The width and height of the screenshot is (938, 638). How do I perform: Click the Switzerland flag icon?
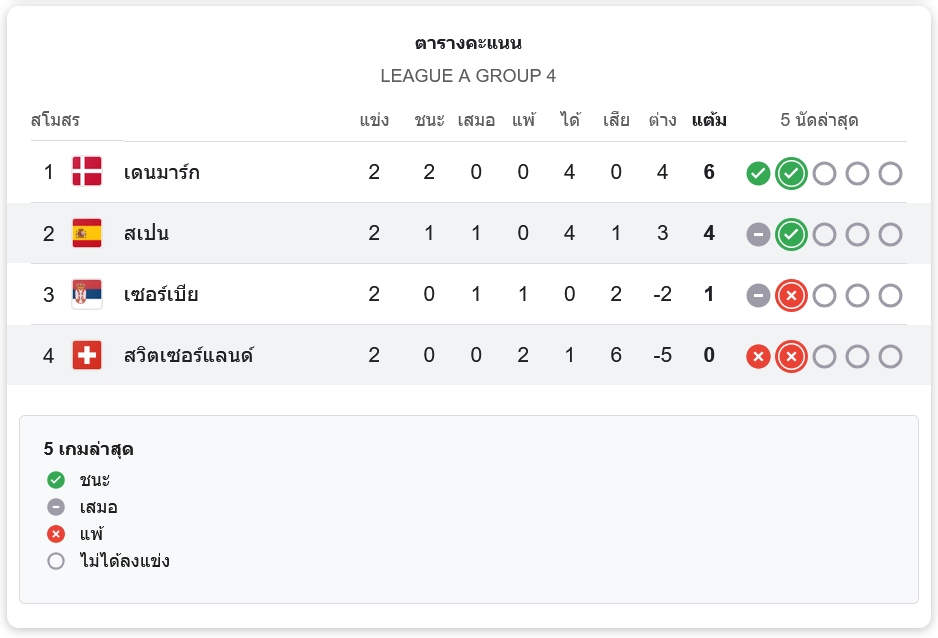point(87,355)
